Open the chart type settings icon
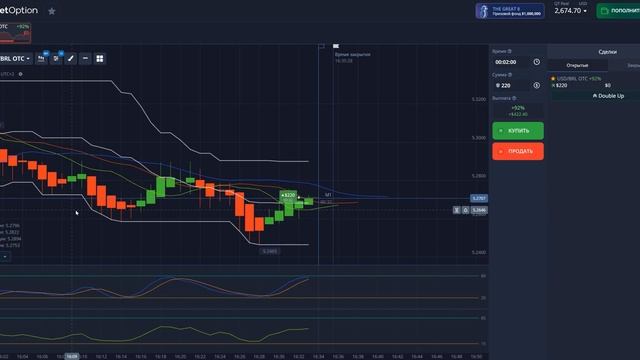The height and width of the screenshot is (360, 640). click(41, 59)
